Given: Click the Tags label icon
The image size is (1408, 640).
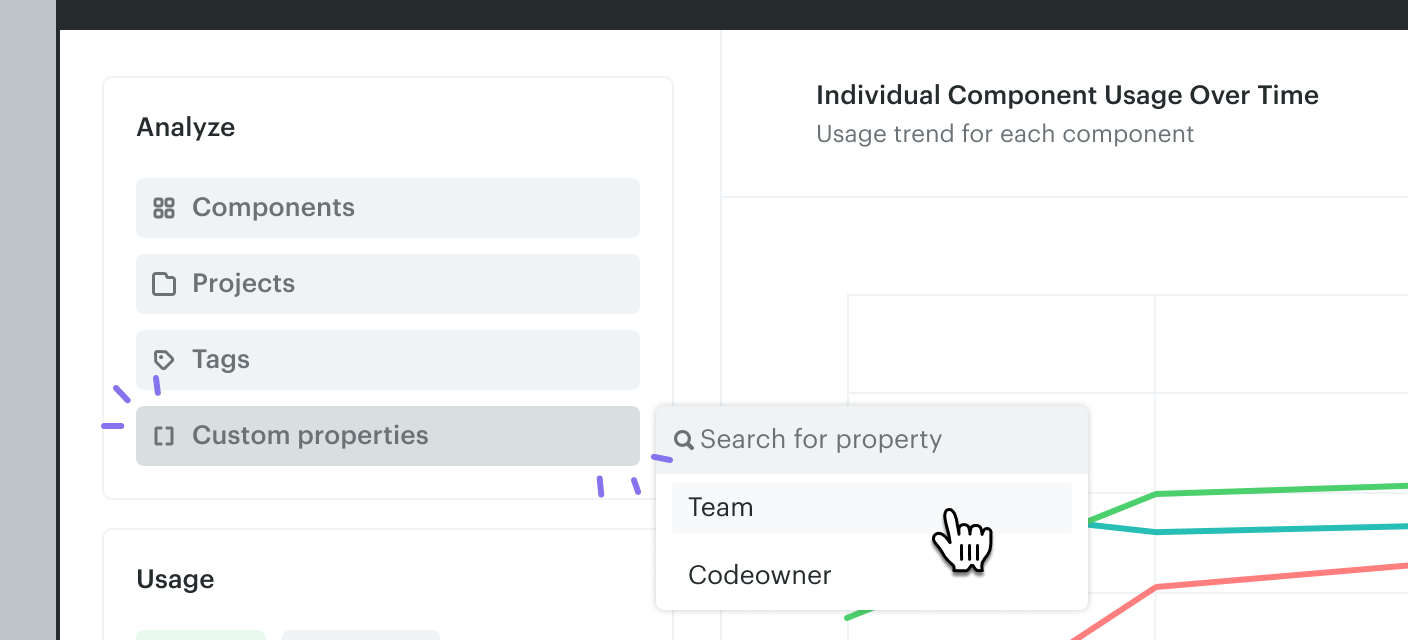Looking at the screenshot, I should [x=164, y=360].
